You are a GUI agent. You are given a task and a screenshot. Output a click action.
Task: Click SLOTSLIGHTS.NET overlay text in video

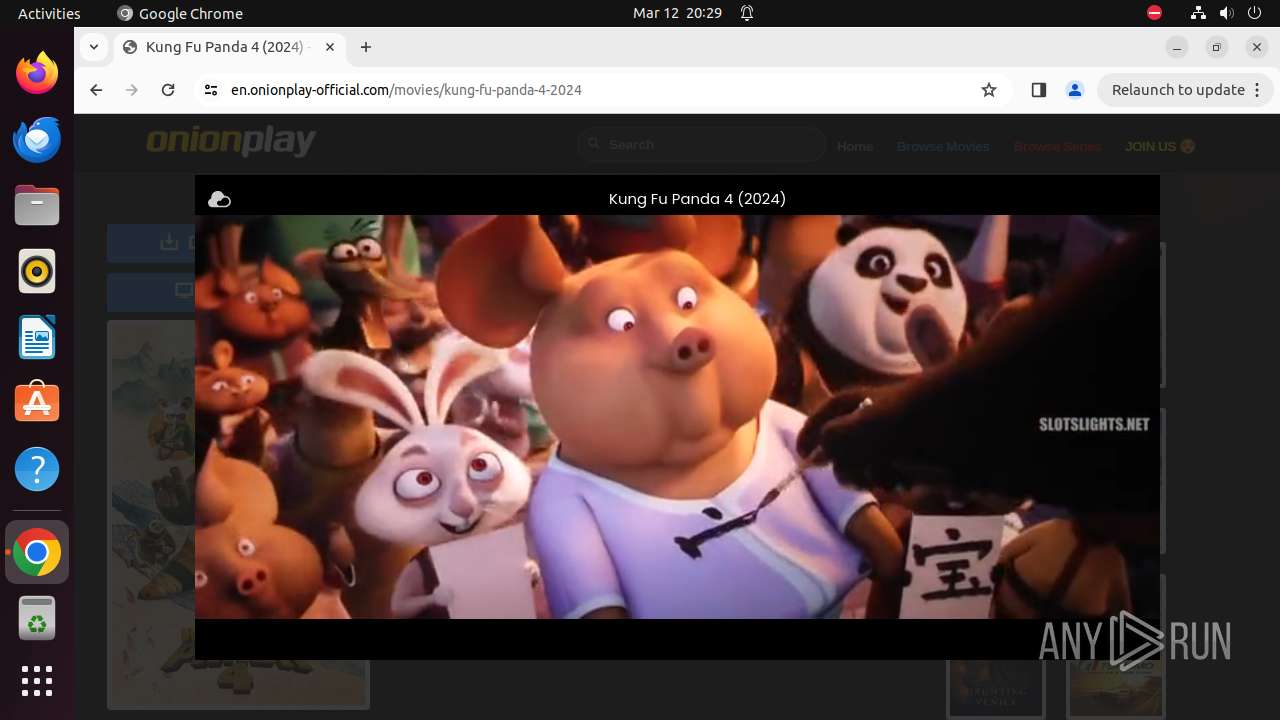tap(1094, 424)
